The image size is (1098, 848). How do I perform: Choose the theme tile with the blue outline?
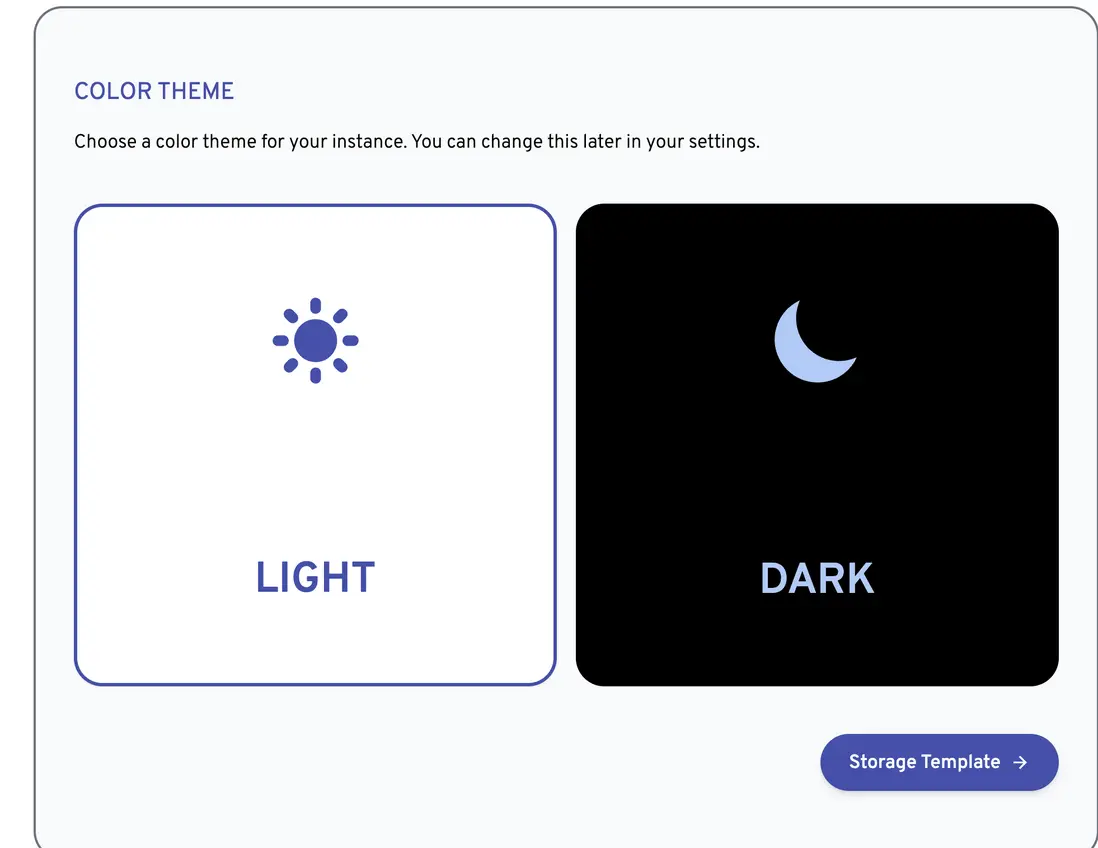click(315, 445)
